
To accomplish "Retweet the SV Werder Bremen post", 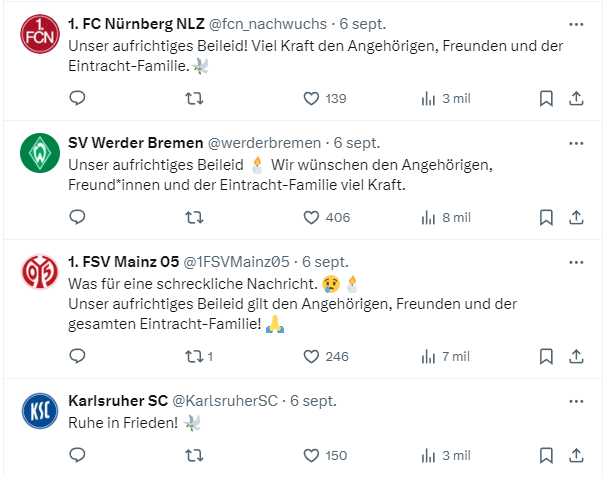I will pos(195,217).
